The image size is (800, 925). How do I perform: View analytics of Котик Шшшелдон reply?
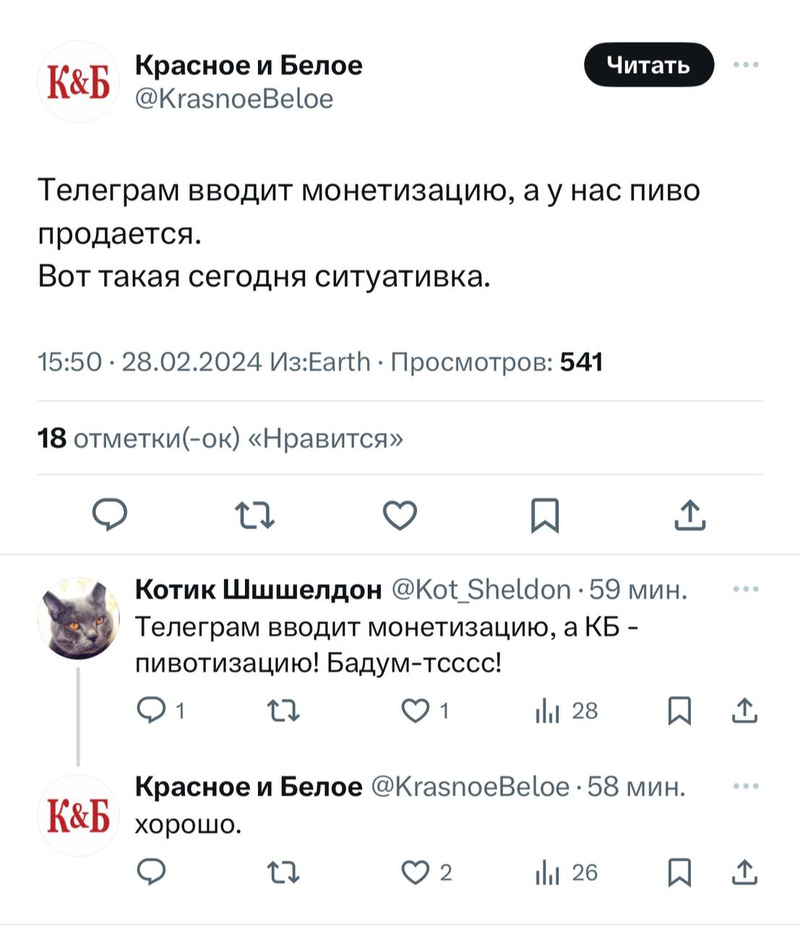point(549,711)
